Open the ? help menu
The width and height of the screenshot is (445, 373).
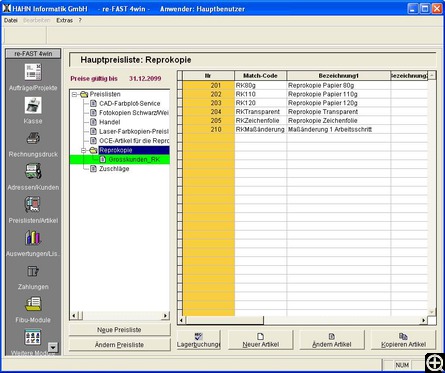[80, 21]
